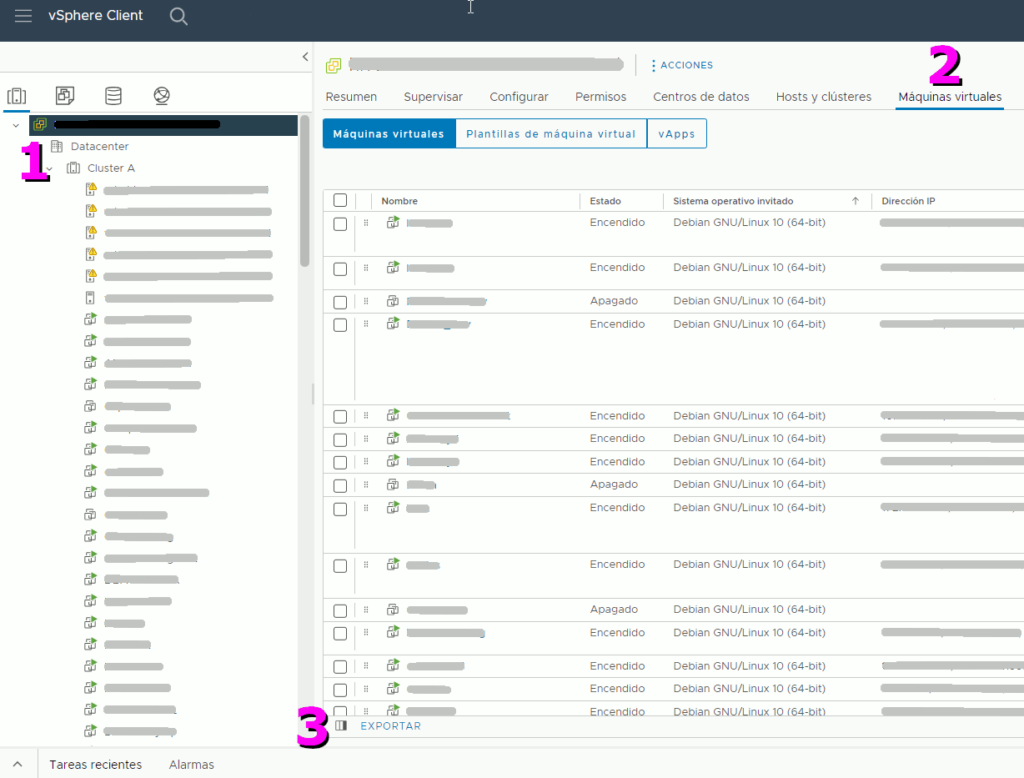
Task: Switch to the vApps sub-tab
Action: click(677, 133)
